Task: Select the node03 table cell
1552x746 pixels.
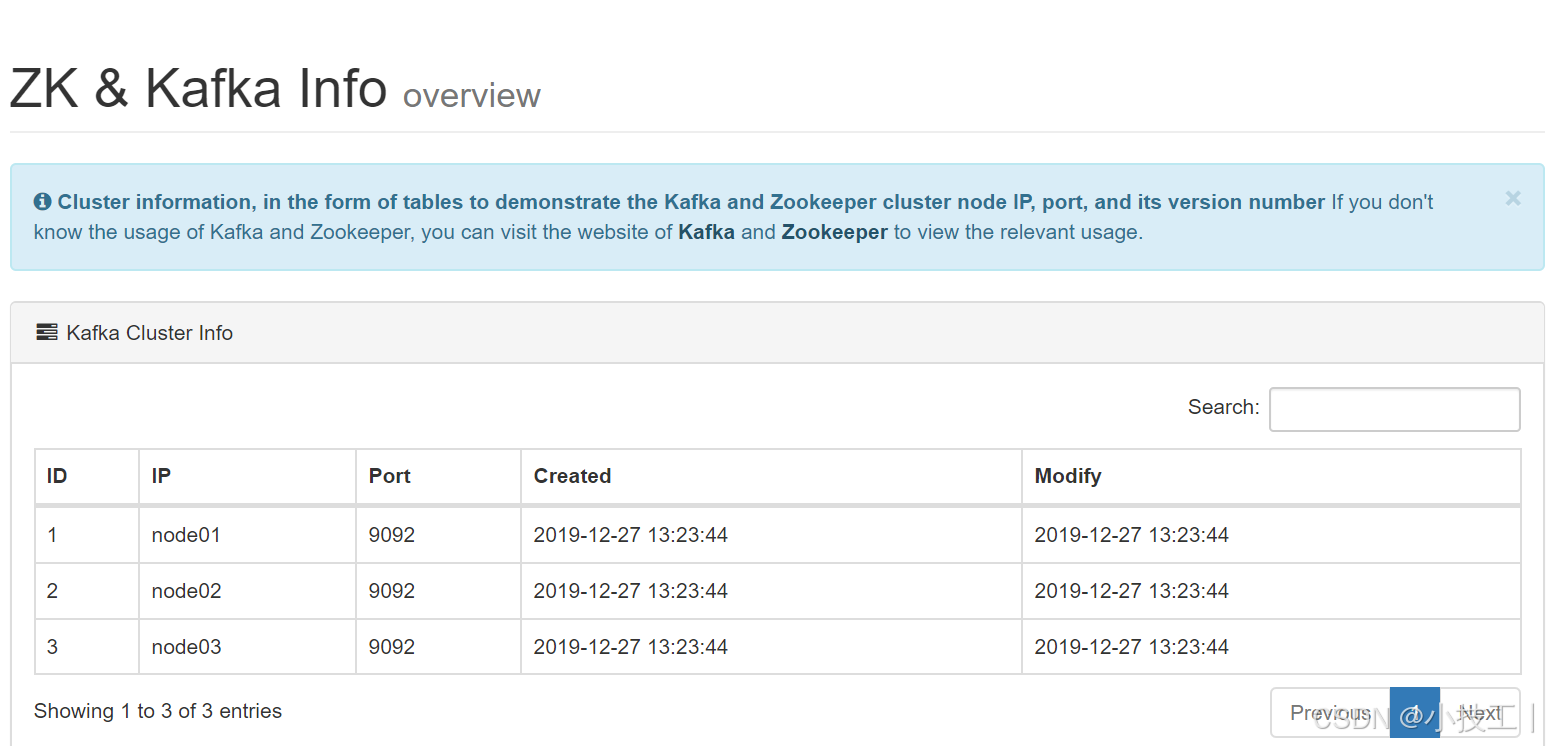Action: (x=247, y=647)
